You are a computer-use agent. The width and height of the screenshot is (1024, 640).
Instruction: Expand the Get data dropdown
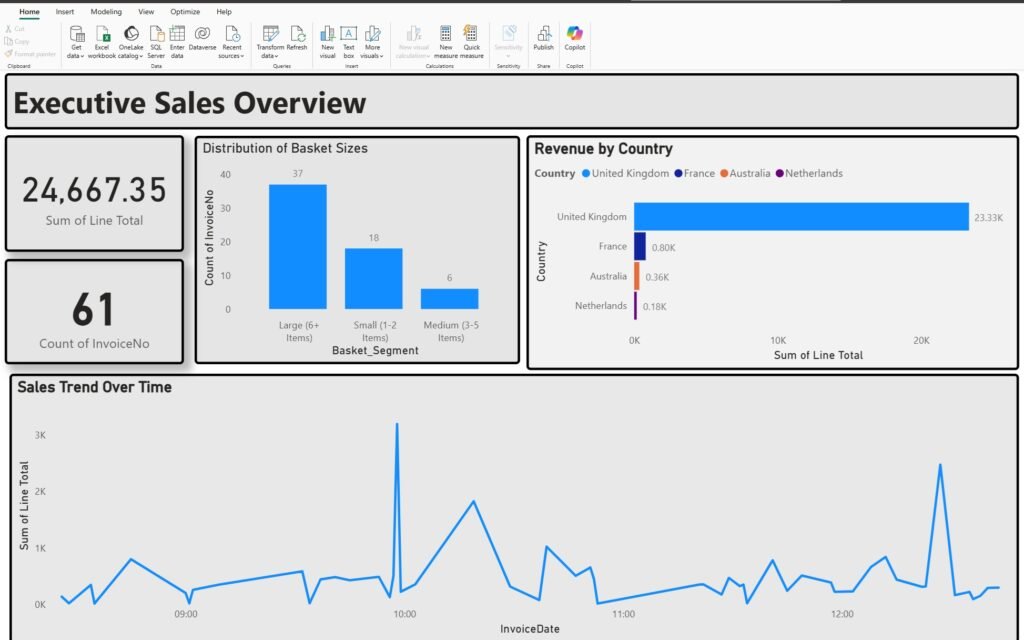(x=76, y=56)
